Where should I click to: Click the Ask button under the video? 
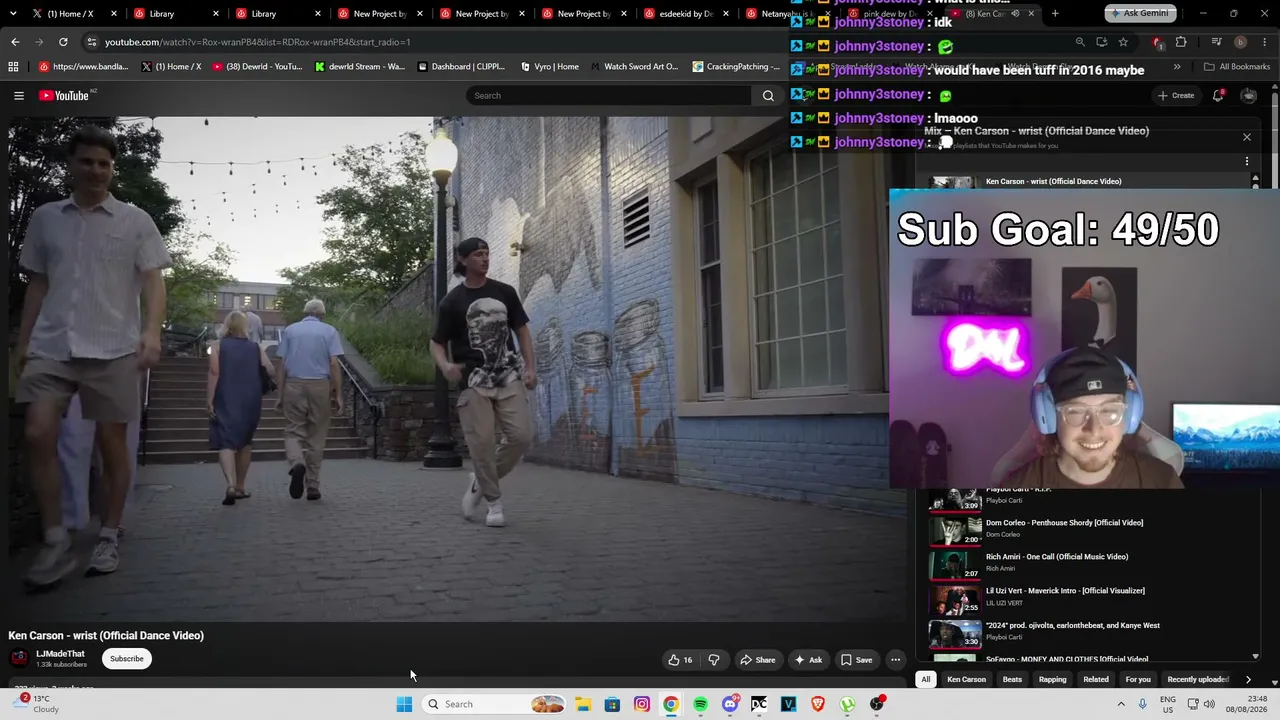pyautogui.click(x=808, y=660)
